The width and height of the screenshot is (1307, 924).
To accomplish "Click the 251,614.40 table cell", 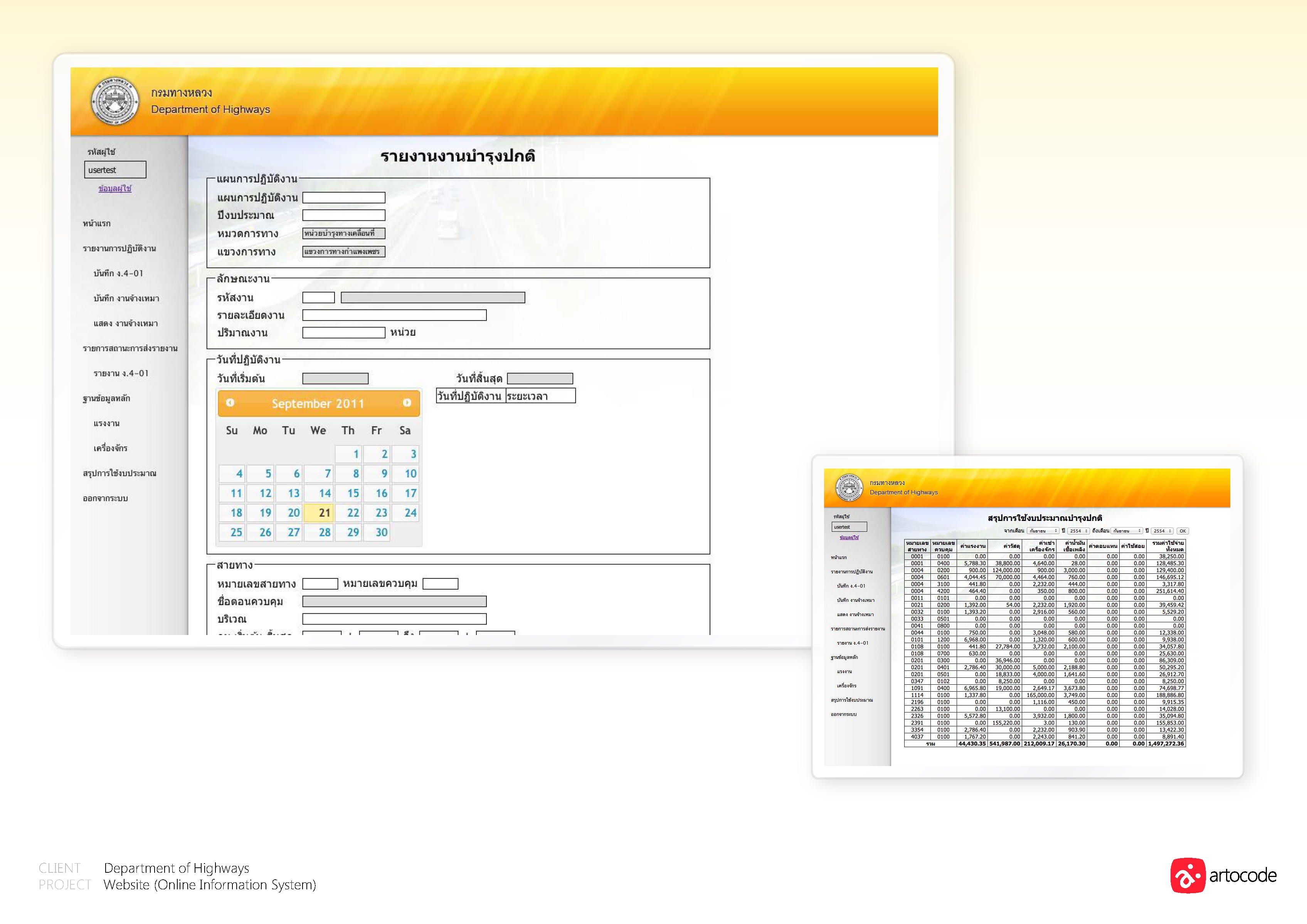I will click(x=1166, y=591).
